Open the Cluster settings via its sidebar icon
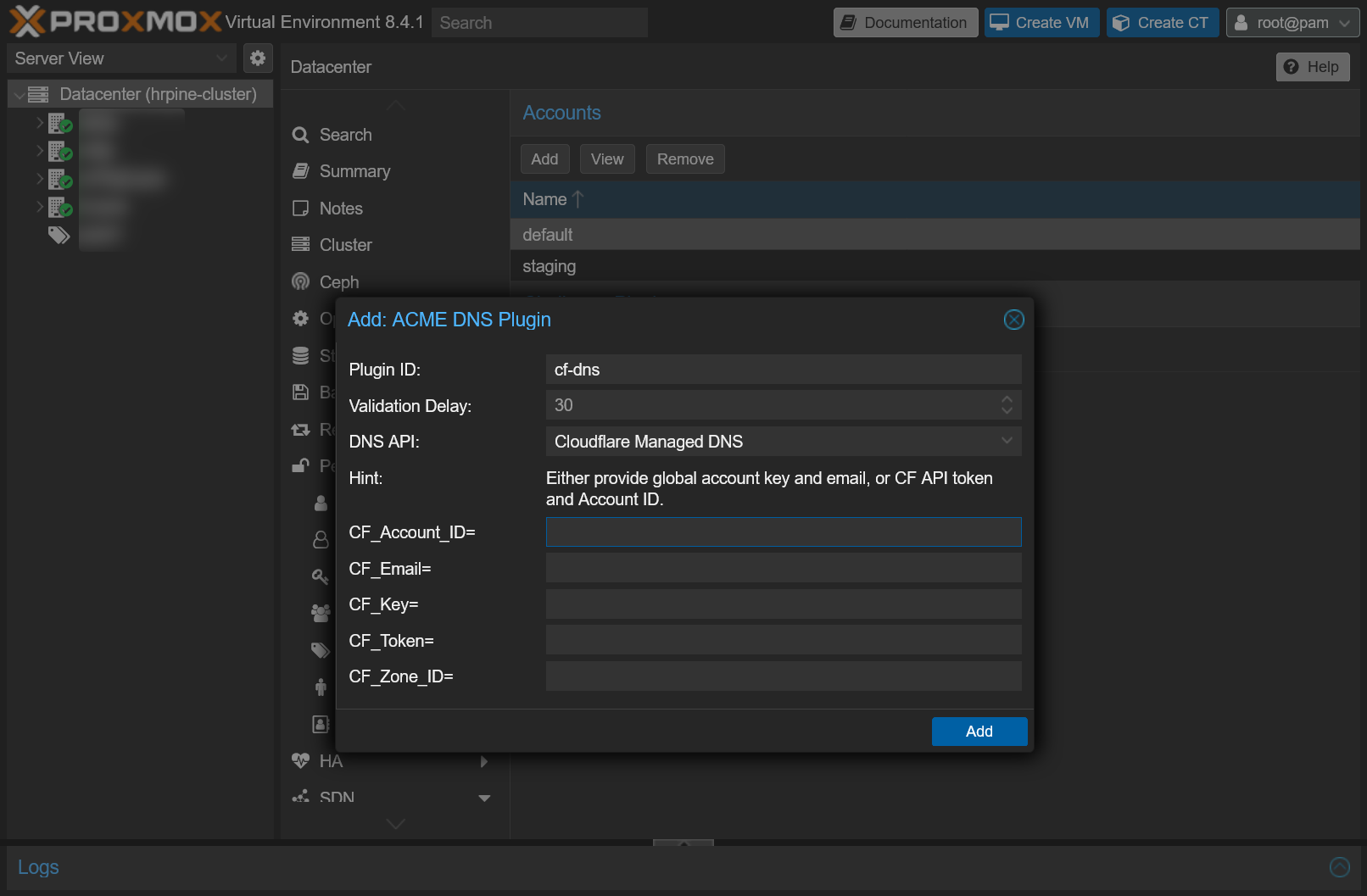 (x=301, y=244)
